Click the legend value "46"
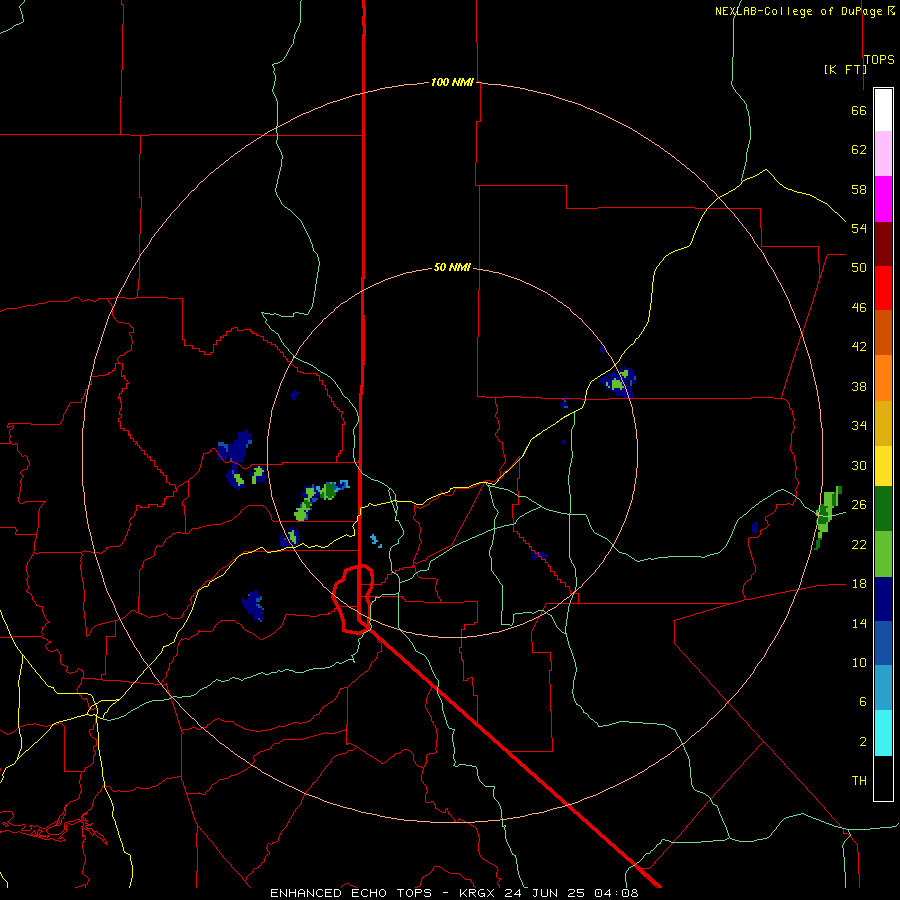Screen dimensions: 900x900 click(859, 308)
